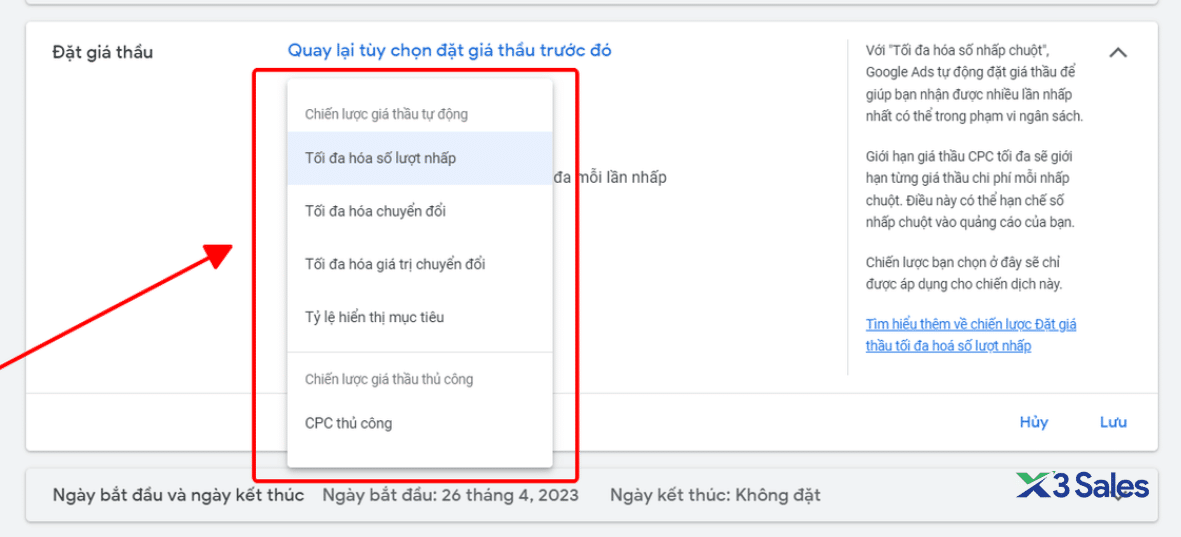The height and width of the screenshot is (537, 1181).
Task: Click Ngày bắt đầu: 26 tháng 4, 2023 text
Action: pyautogui.click(x=450, y=496)
